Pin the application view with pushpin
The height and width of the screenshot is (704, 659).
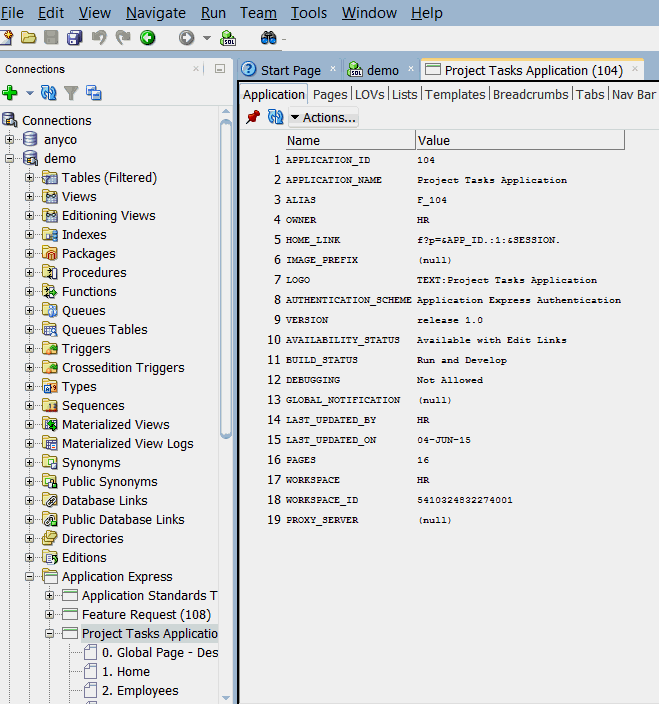point(253,118)
